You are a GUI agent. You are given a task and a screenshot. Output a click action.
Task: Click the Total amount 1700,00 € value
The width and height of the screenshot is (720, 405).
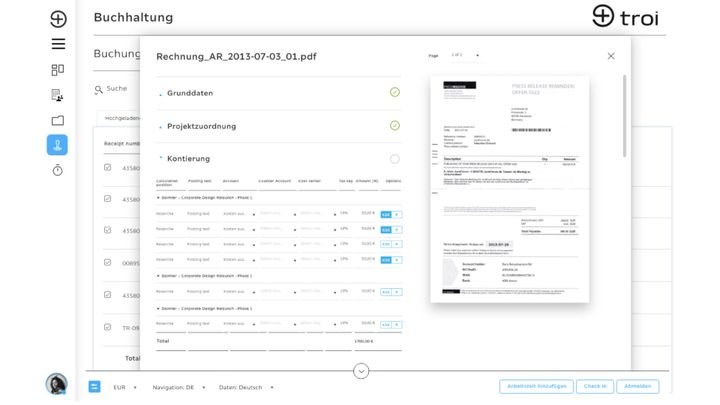click(x=364, y=341)
